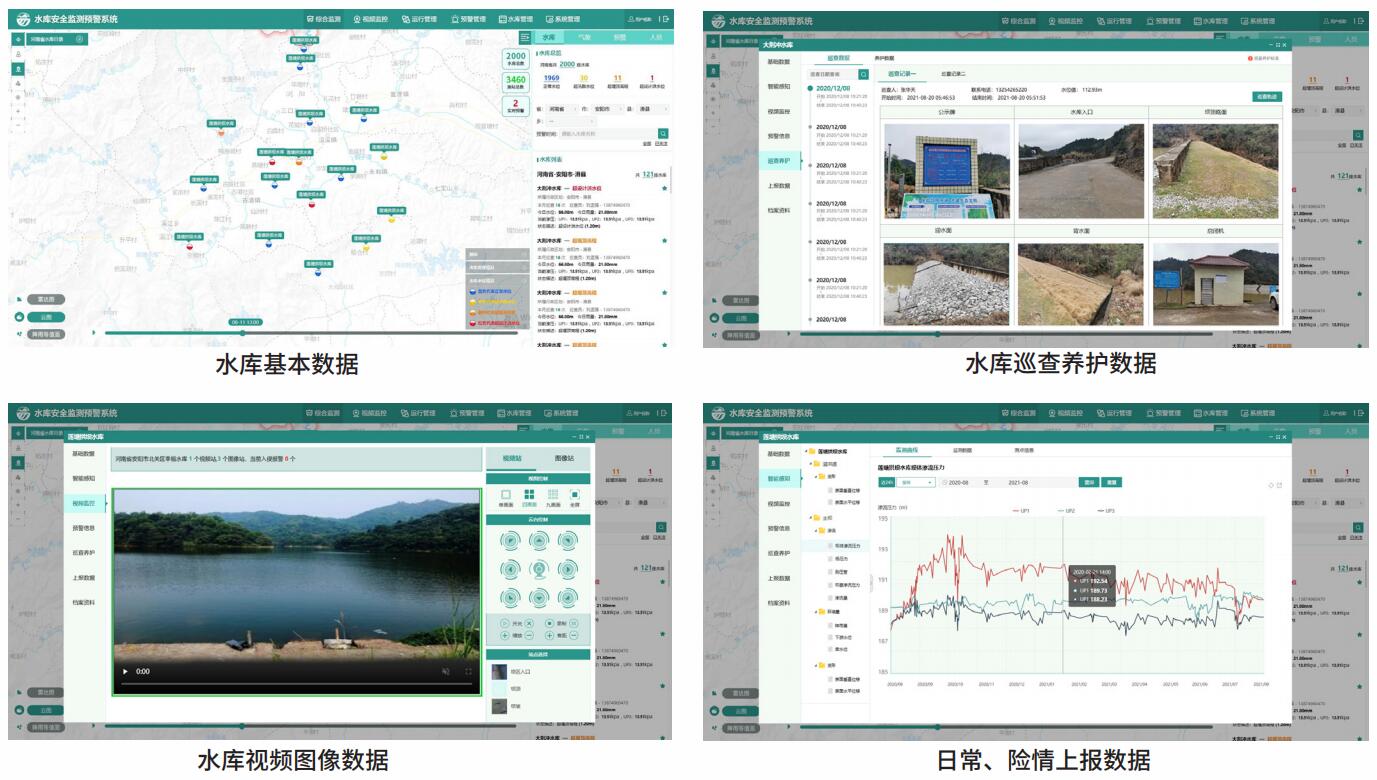Click green search icon in 水库基本数据 screenshot

point(663,133)
